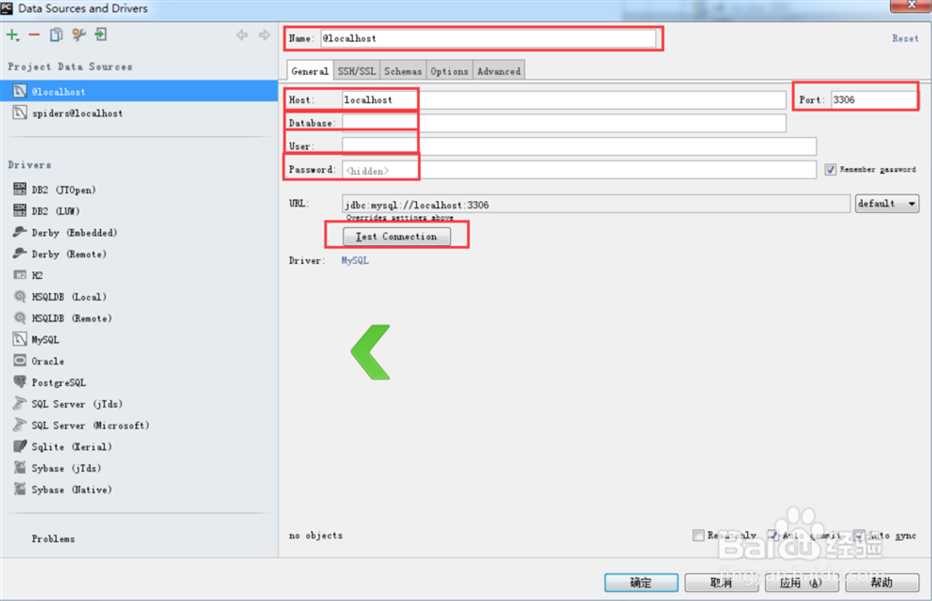Select the HSQLDB (Local) driver

(x=68, y=297)
